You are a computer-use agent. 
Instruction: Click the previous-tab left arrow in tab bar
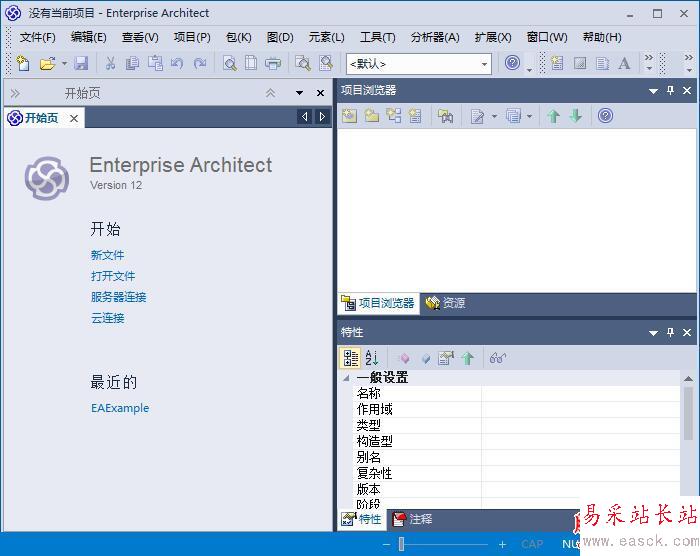click(304, 117)
